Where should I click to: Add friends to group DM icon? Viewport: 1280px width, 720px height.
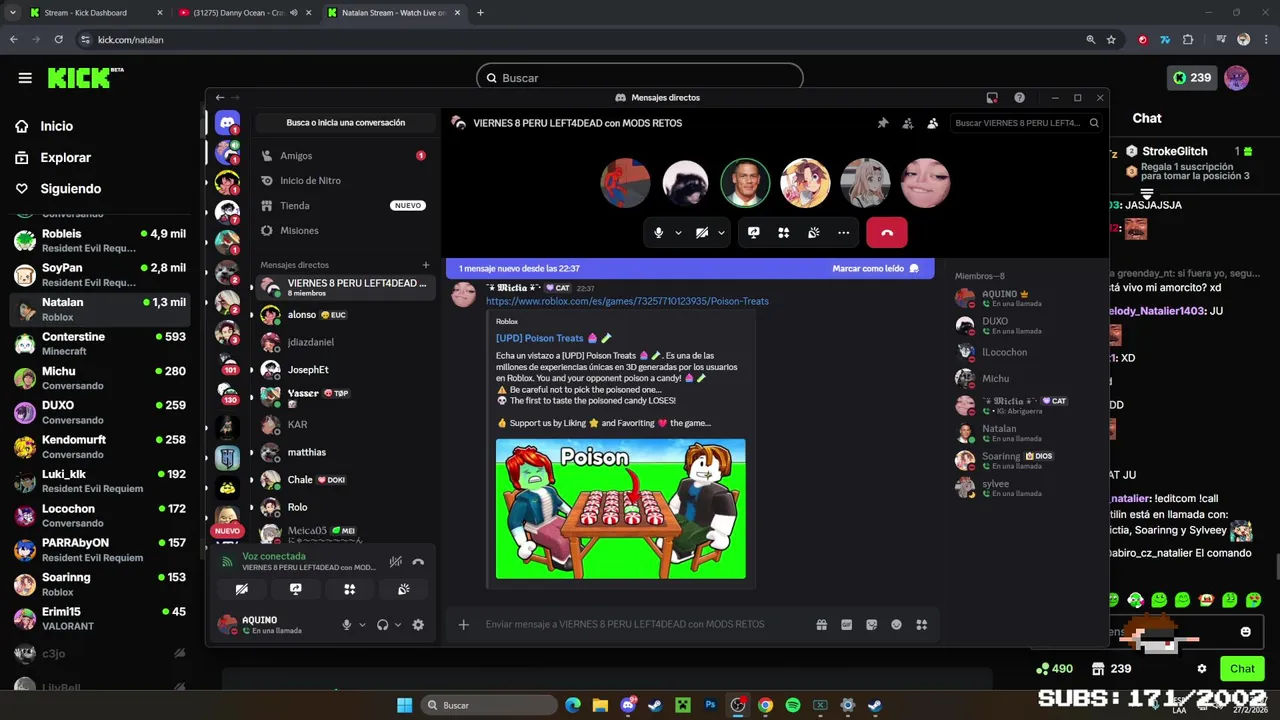907,123
